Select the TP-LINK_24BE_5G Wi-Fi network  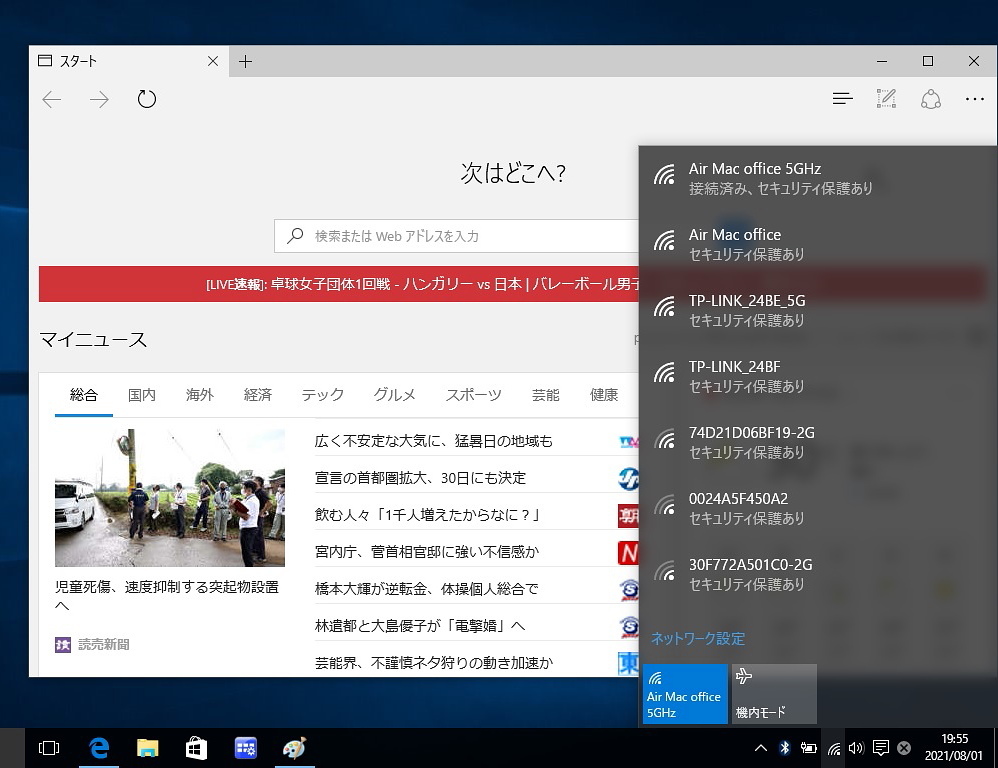point(817,311)
